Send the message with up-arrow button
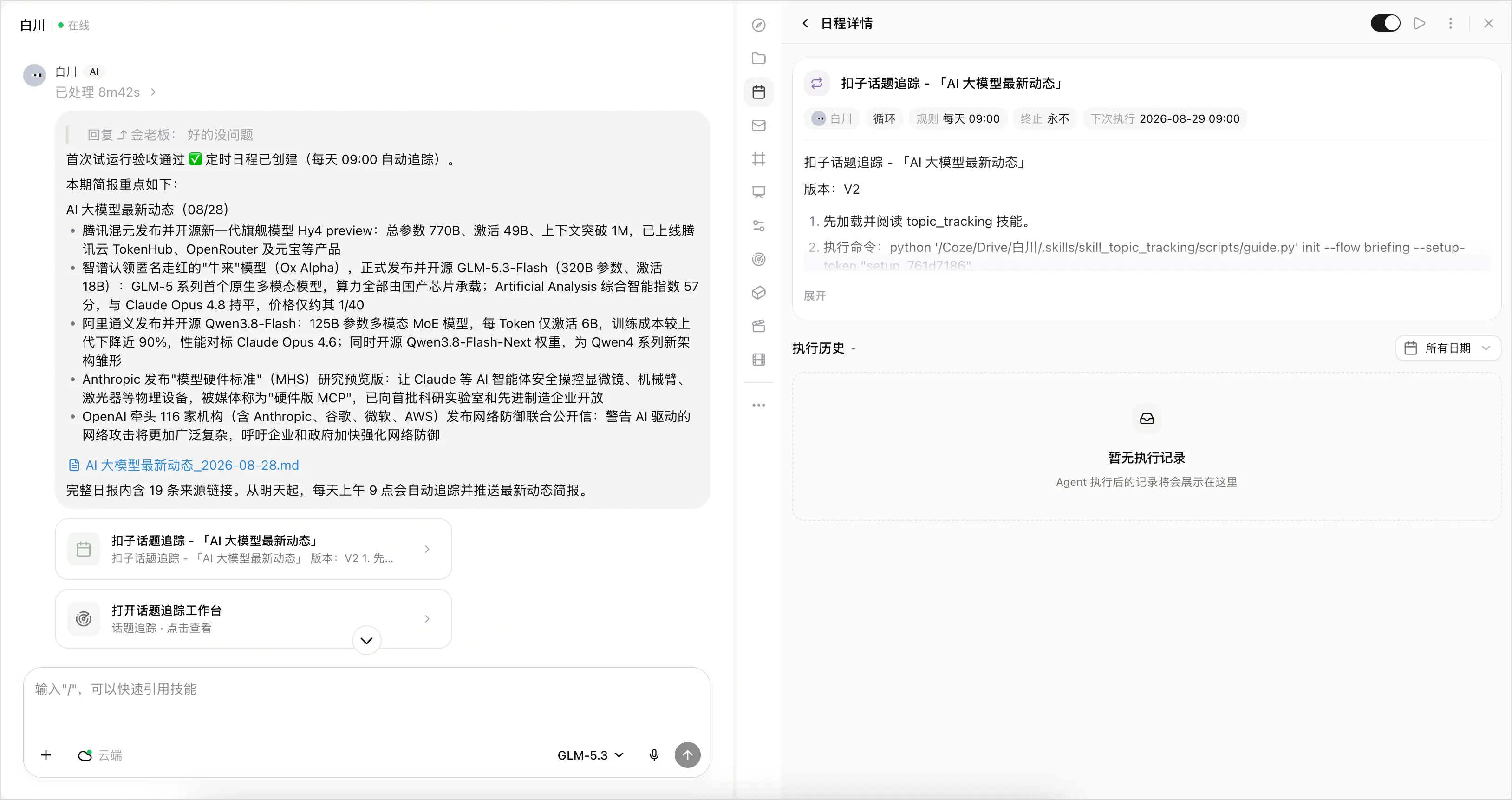Viewport: 1512px width, 800px height. (x=687, y=755)
